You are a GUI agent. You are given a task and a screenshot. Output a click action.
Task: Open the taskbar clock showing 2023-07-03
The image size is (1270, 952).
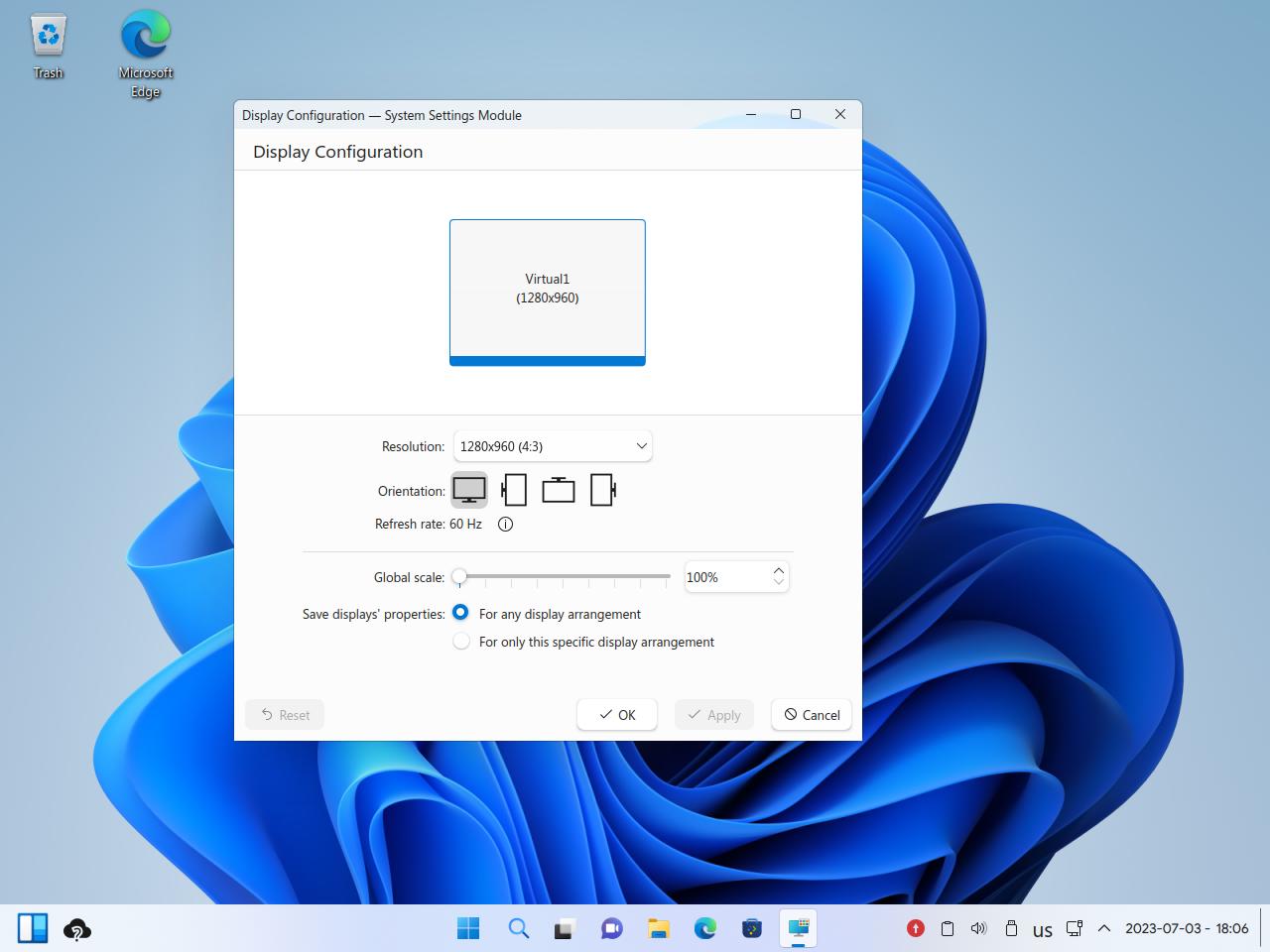point(1187,928)
